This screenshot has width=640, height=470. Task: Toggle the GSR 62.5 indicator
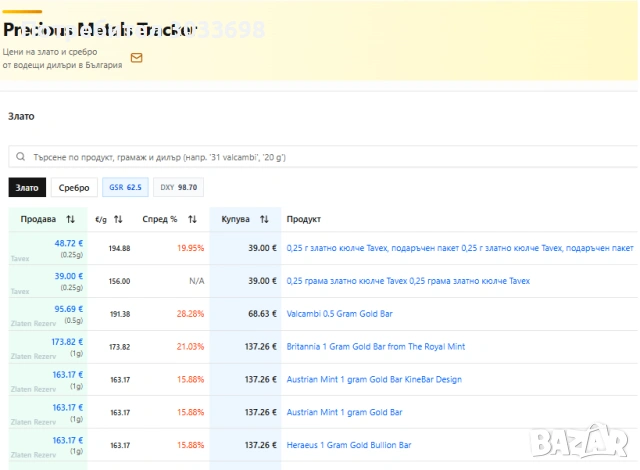(125, 187)
